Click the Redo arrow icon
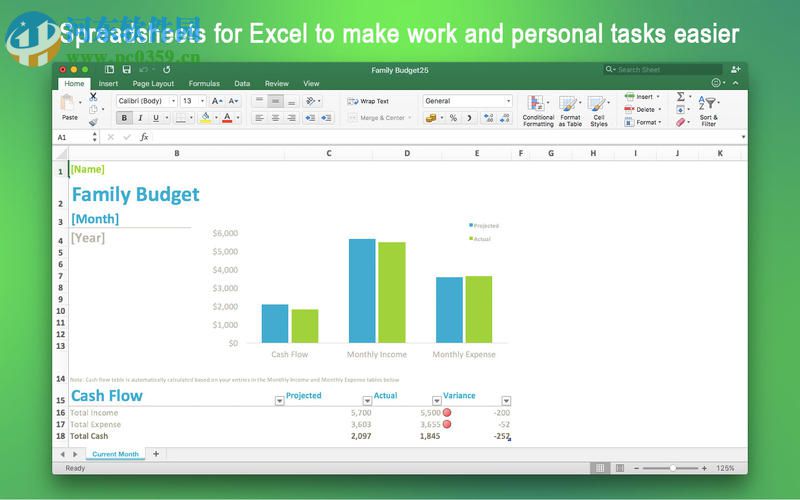The height and width of the screenshot is (500, 800). click(x=166, y=69)
